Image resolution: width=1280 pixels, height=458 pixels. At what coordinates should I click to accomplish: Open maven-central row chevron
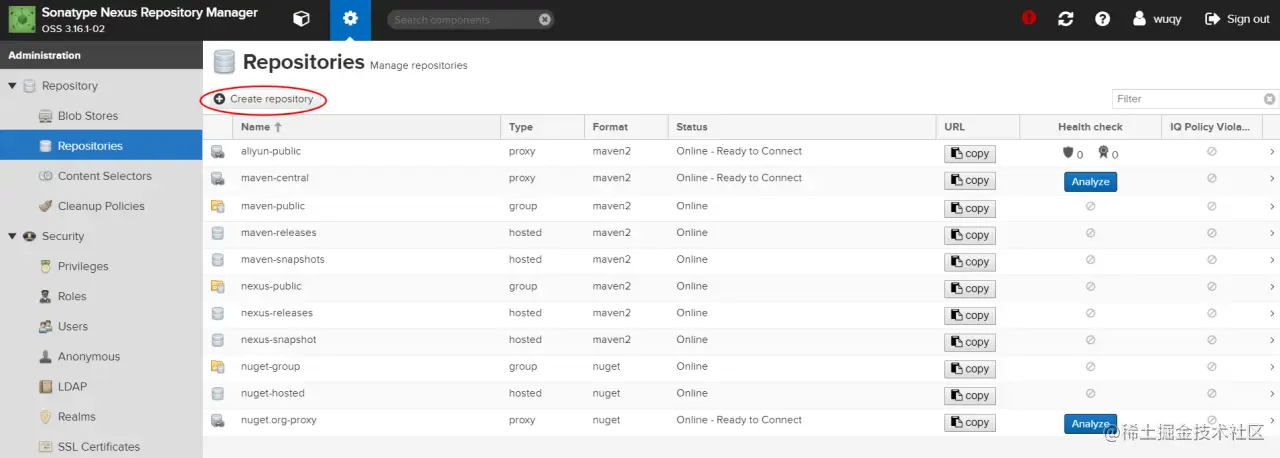coord(1272,179)
